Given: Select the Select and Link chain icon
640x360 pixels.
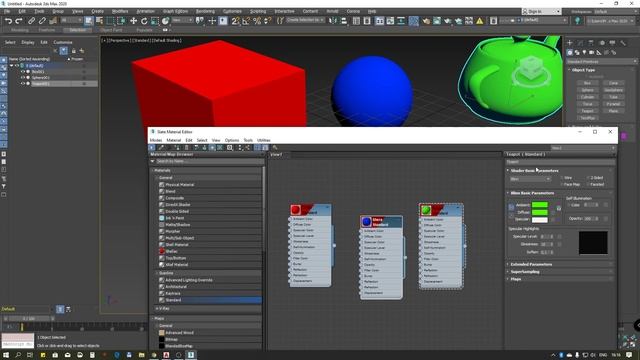Looking at the screenshot, I should tap(31, 21).
